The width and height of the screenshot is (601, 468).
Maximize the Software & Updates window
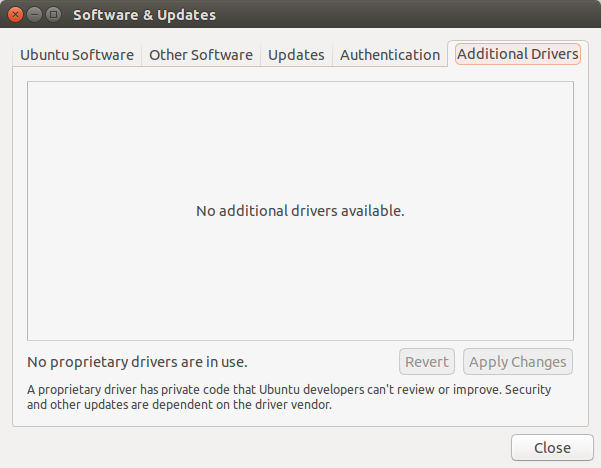(54, 15)
